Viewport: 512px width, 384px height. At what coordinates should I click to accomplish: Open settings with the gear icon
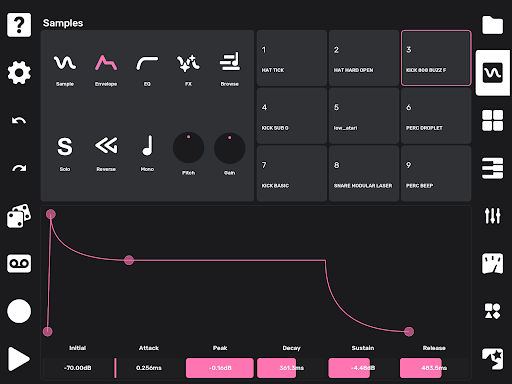(x=19, y=73)
